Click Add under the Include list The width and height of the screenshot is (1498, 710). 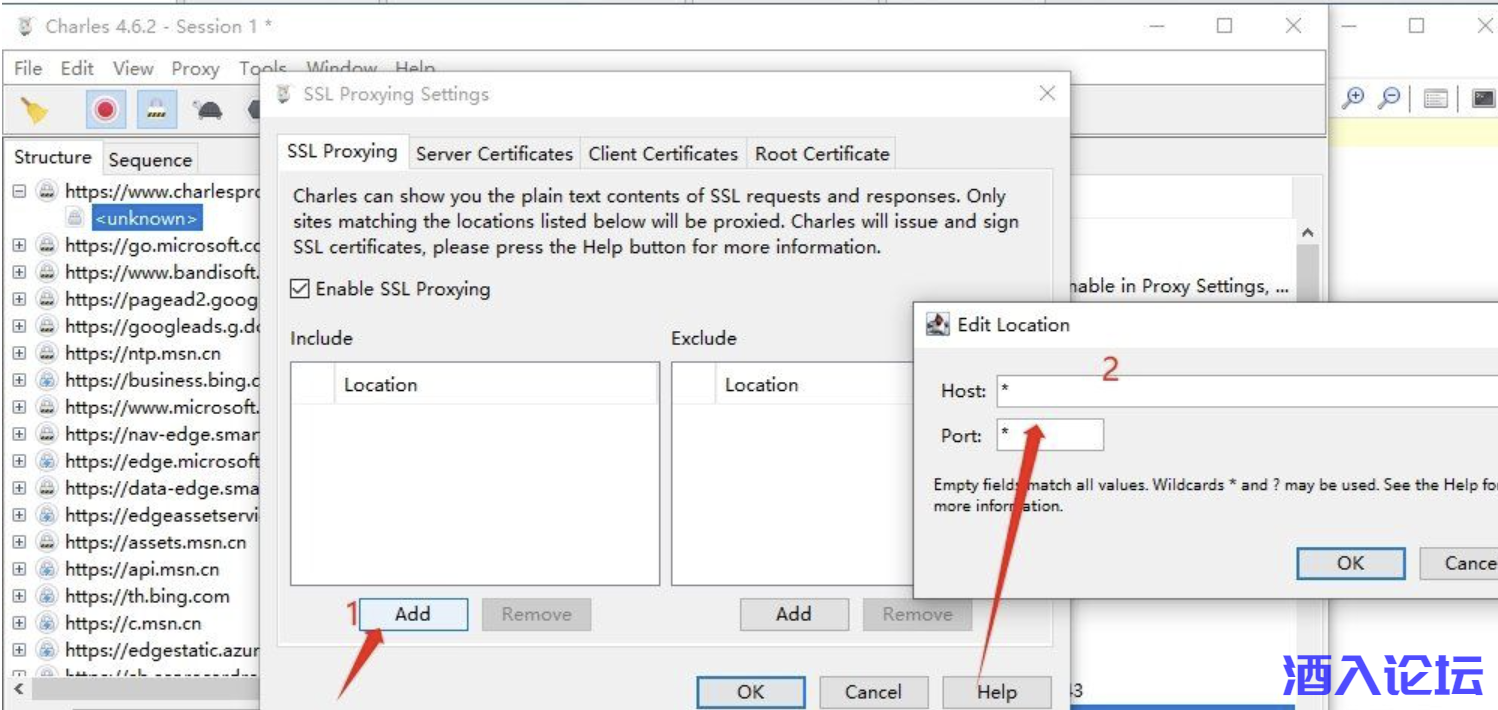pos(412,614)
